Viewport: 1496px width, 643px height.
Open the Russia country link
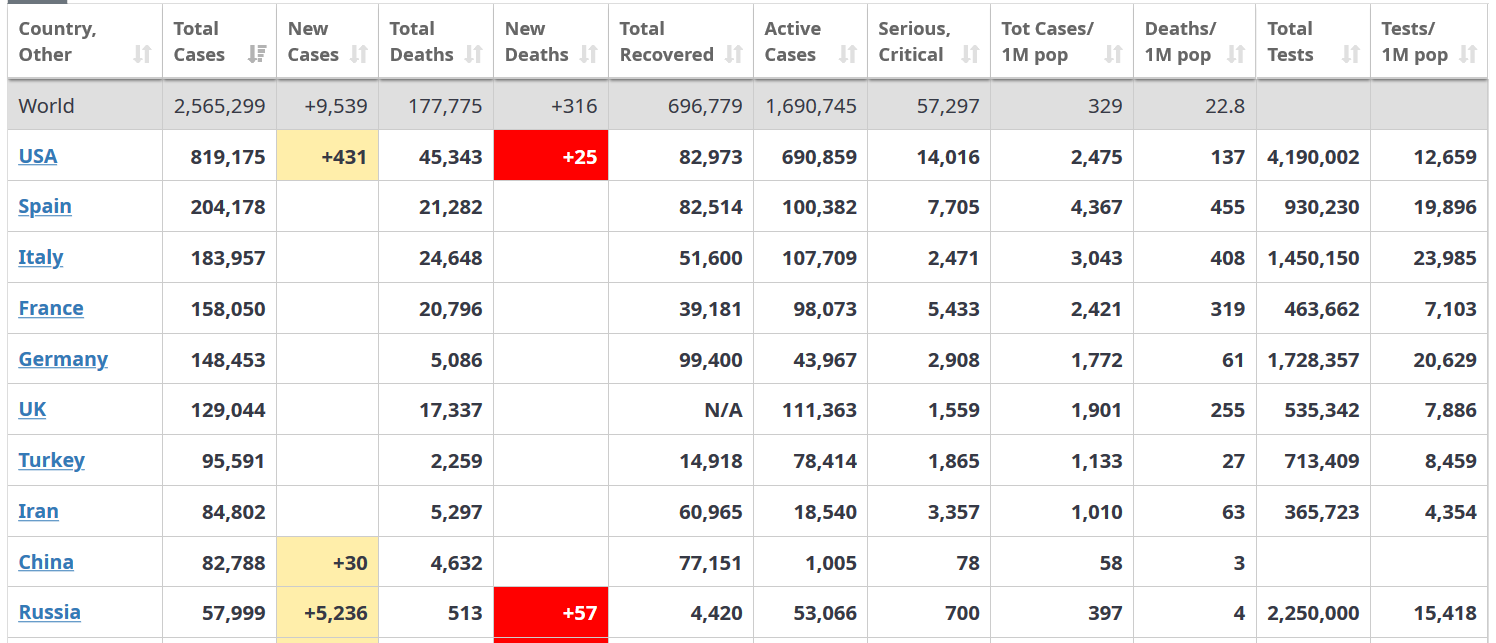tap(49, 612)
